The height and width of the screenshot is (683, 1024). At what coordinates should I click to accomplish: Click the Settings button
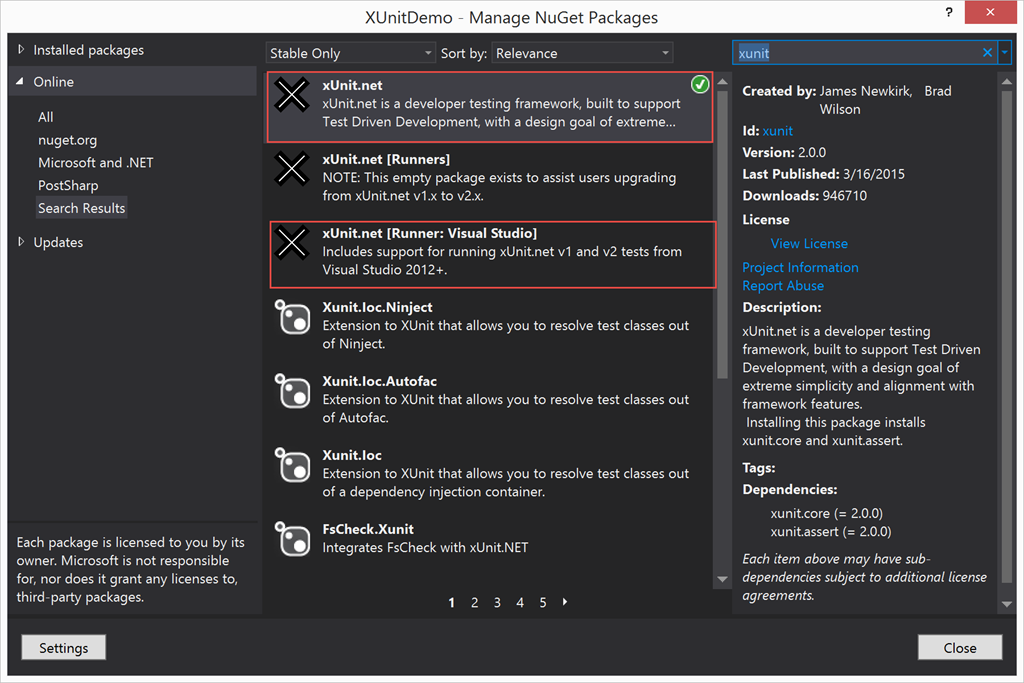point(63,648)
